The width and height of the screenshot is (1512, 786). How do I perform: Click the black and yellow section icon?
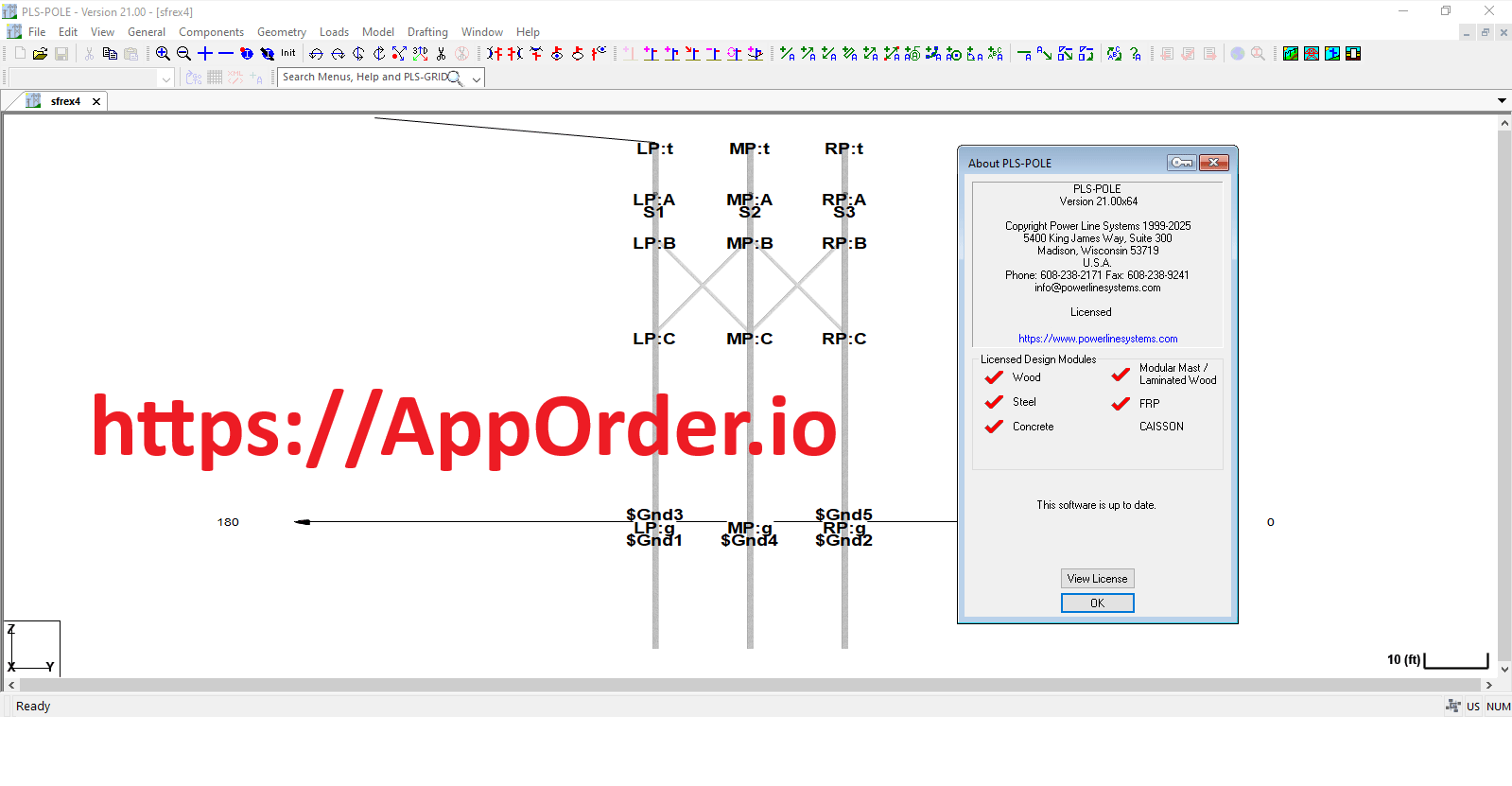pyautogui.click(x=1353, y=54)
